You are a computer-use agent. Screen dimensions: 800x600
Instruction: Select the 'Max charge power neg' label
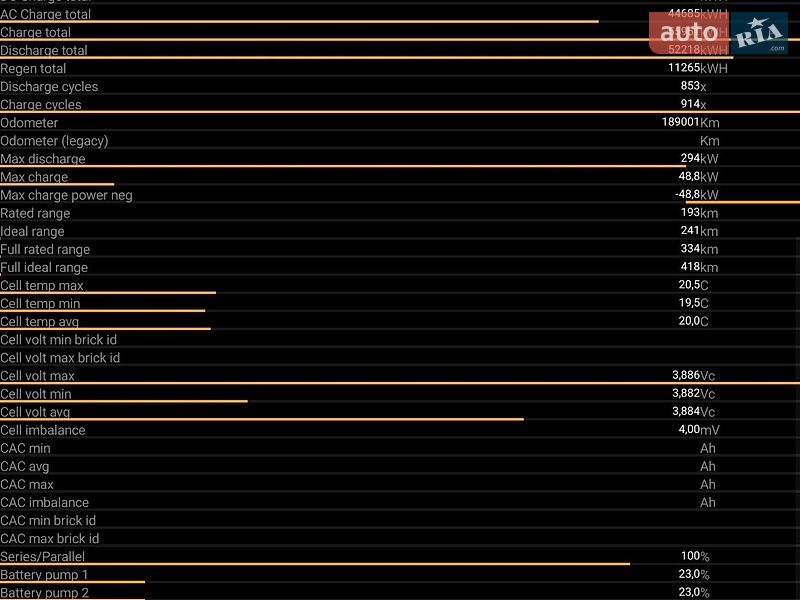66,195
